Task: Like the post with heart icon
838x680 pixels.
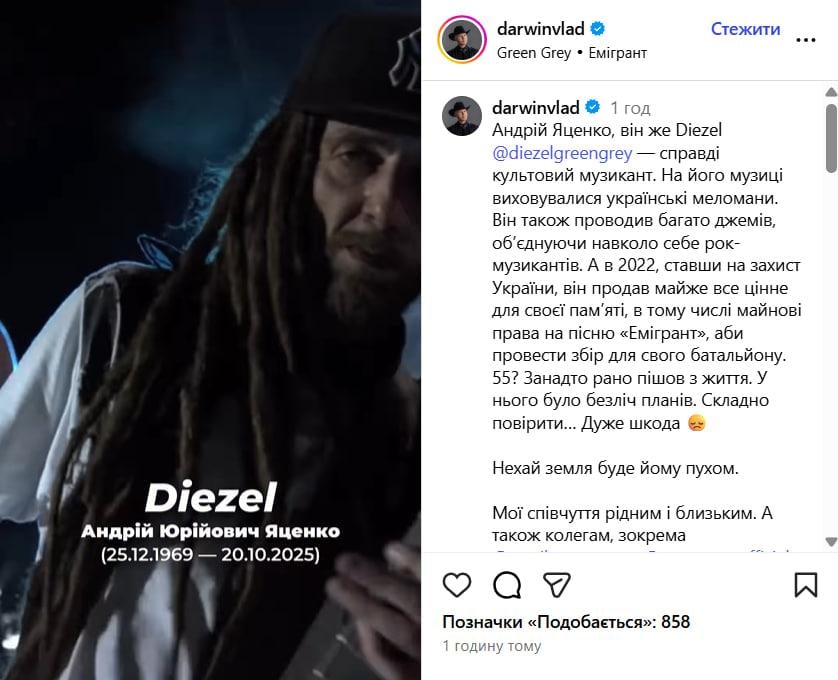Action: (457, 585)
